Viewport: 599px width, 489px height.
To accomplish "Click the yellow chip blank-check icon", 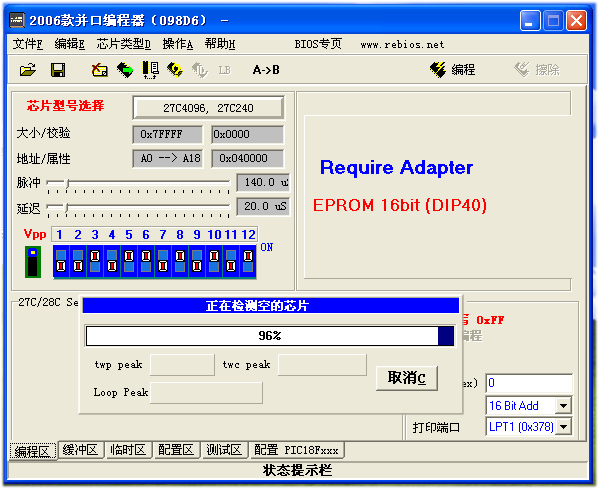I will pos(175,70).
